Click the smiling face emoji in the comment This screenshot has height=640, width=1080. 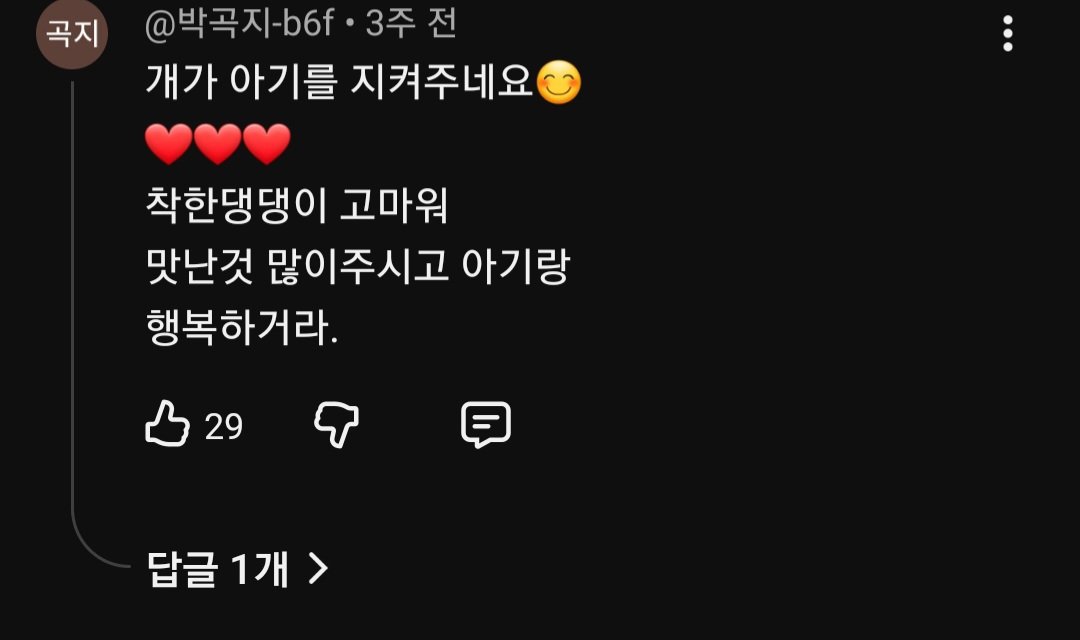pos(559,83)
